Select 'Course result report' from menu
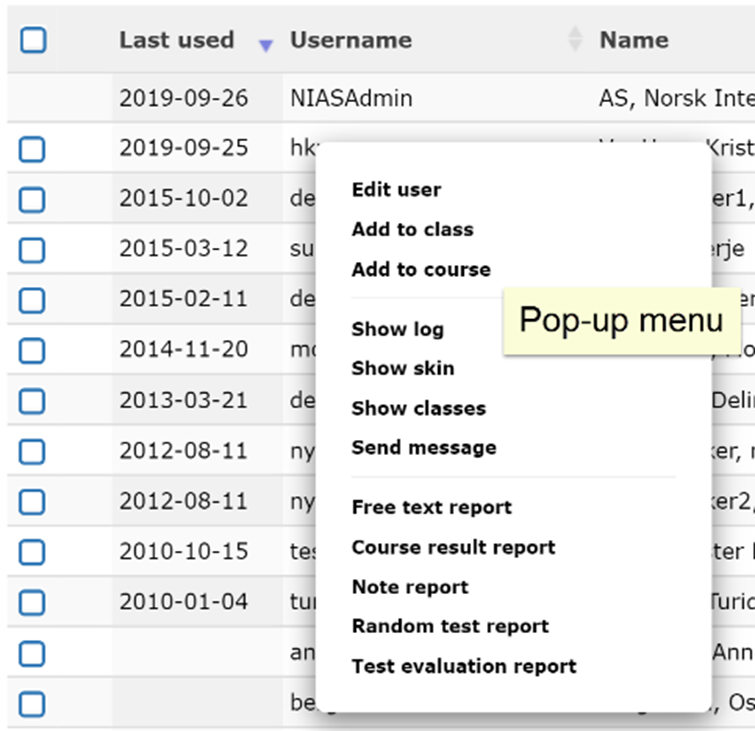 point(453,548)
